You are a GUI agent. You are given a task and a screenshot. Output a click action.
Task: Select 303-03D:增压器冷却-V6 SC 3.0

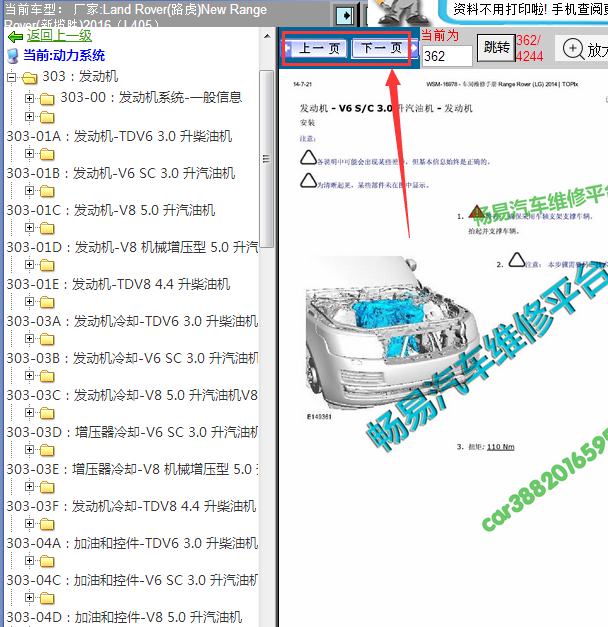point(132,432)
